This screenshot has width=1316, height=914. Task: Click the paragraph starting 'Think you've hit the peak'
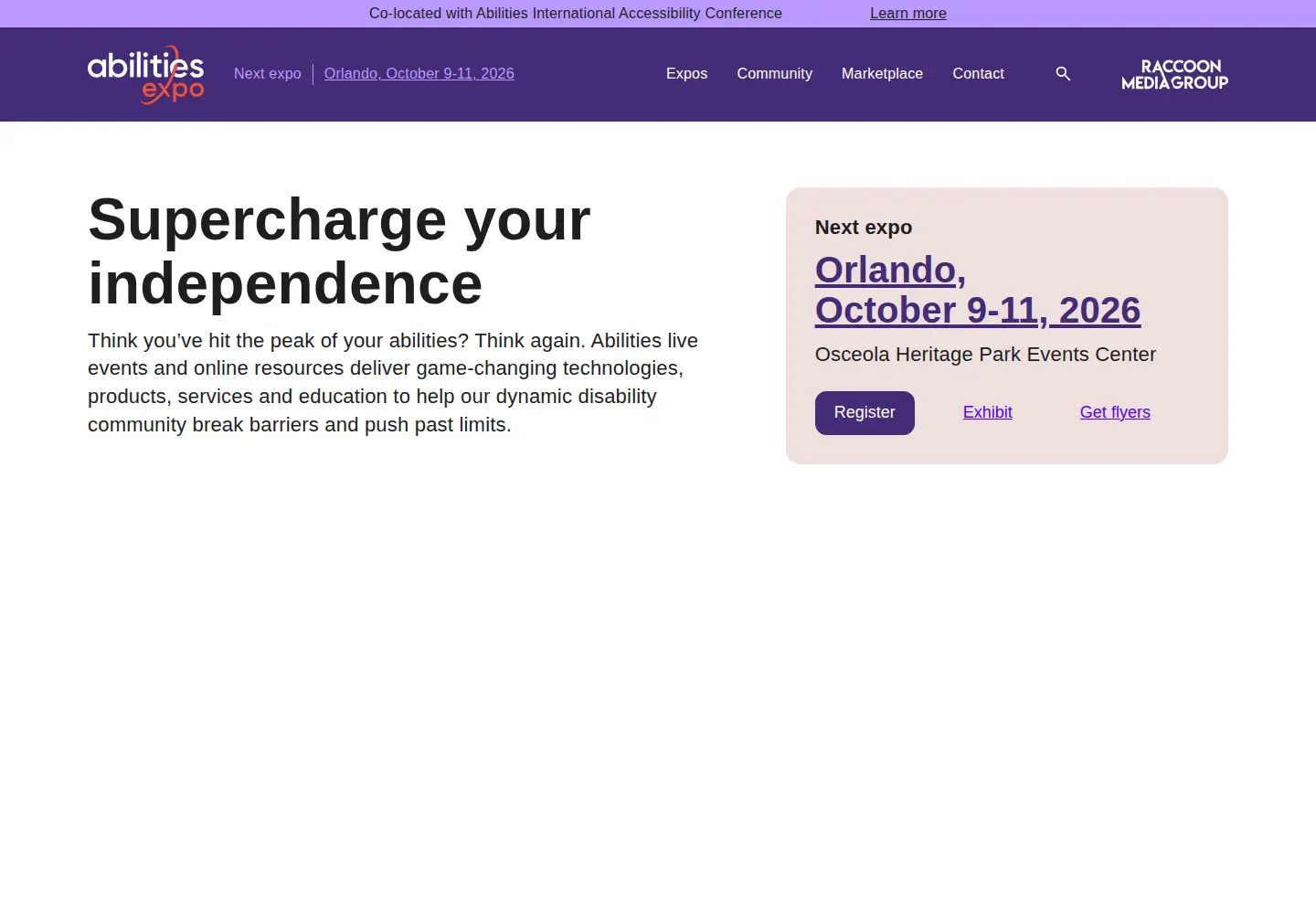[x=393, y=383]
